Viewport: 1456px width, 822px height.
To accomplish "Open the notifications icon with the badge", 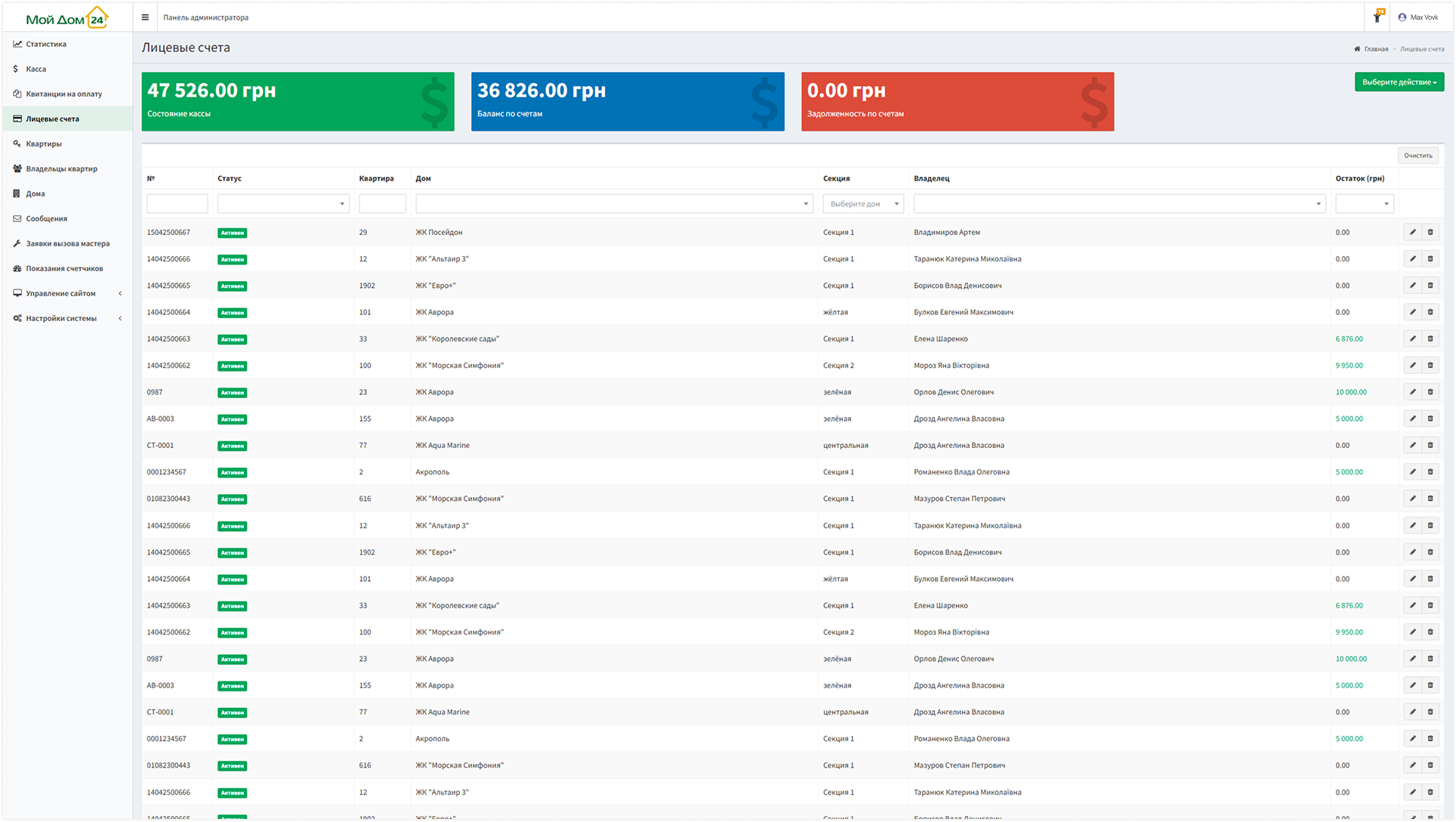I will (1377, 17).
